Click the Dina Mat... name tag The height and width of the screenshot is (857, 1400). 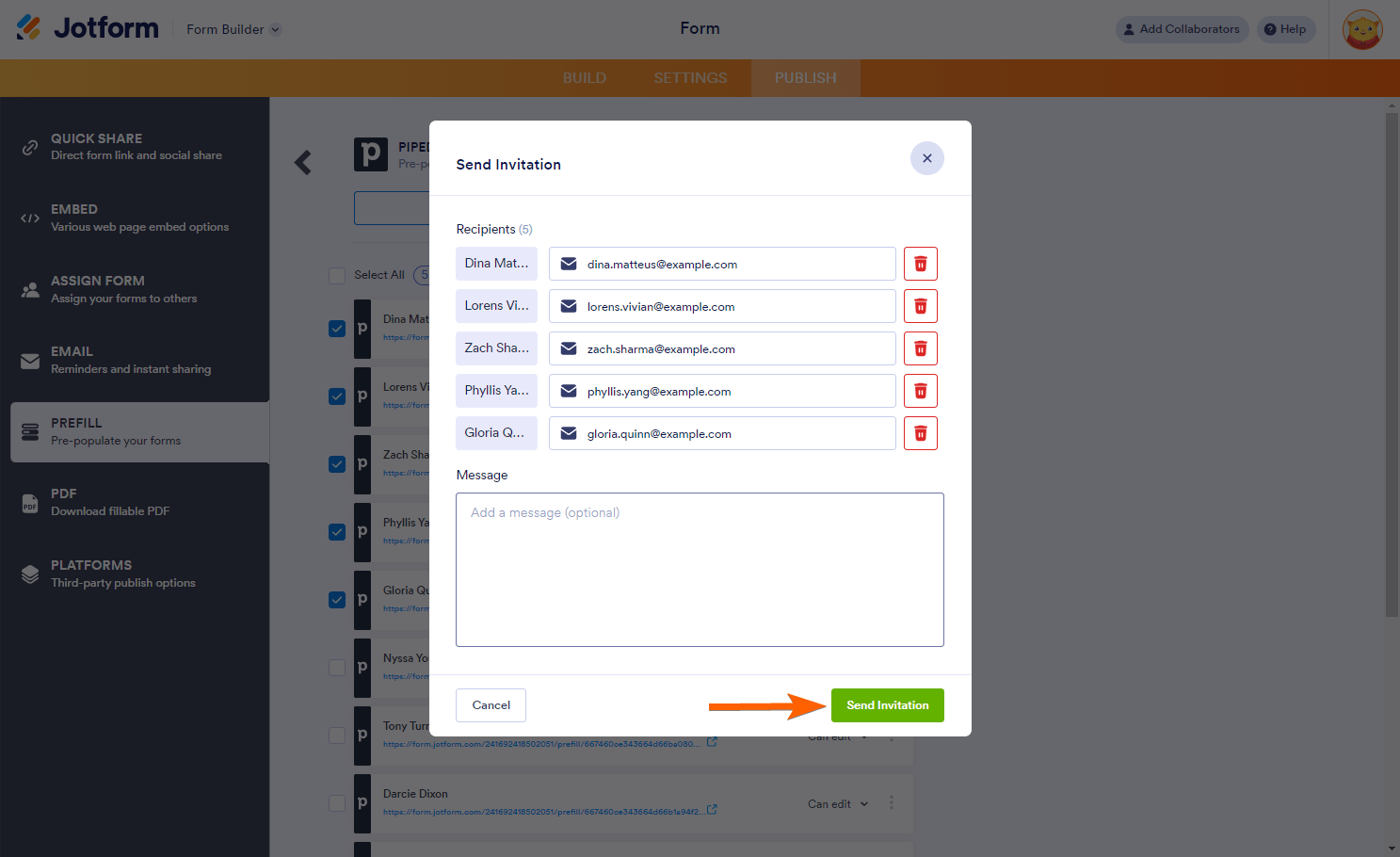tap(496, 264)
